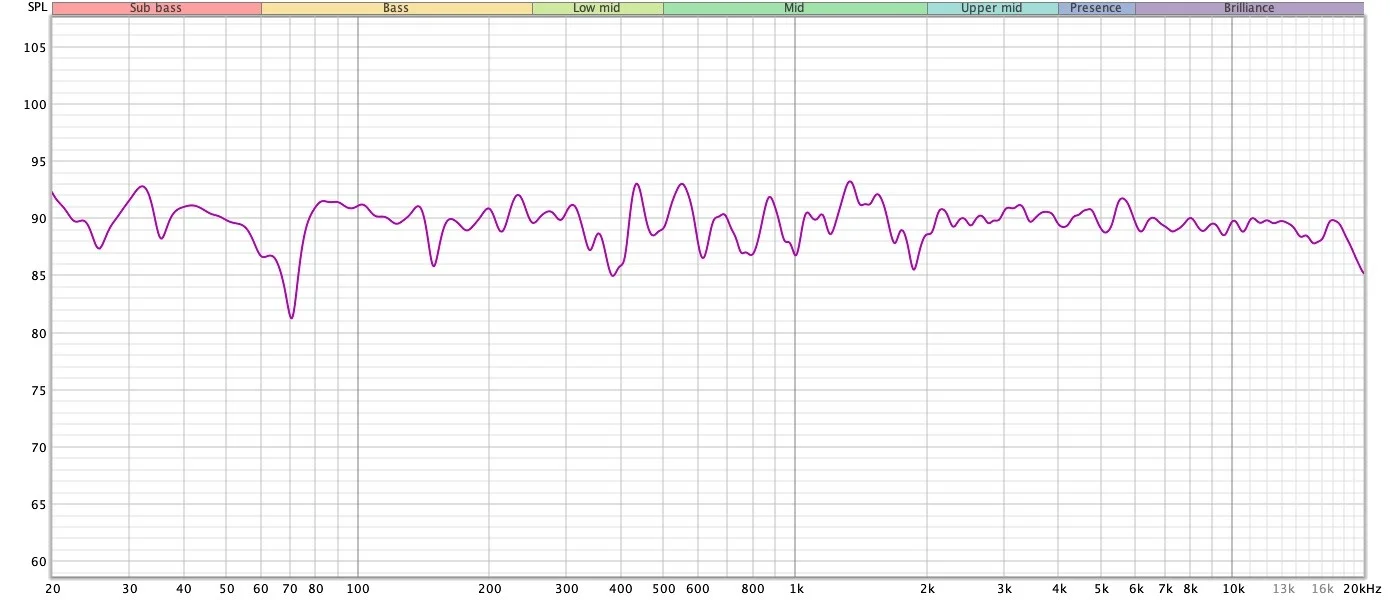Image resolution: width=1390 pixels, height=600 pixels.
Task: Select the 80 value on the SPL axis
Action: tap(40, 333)
